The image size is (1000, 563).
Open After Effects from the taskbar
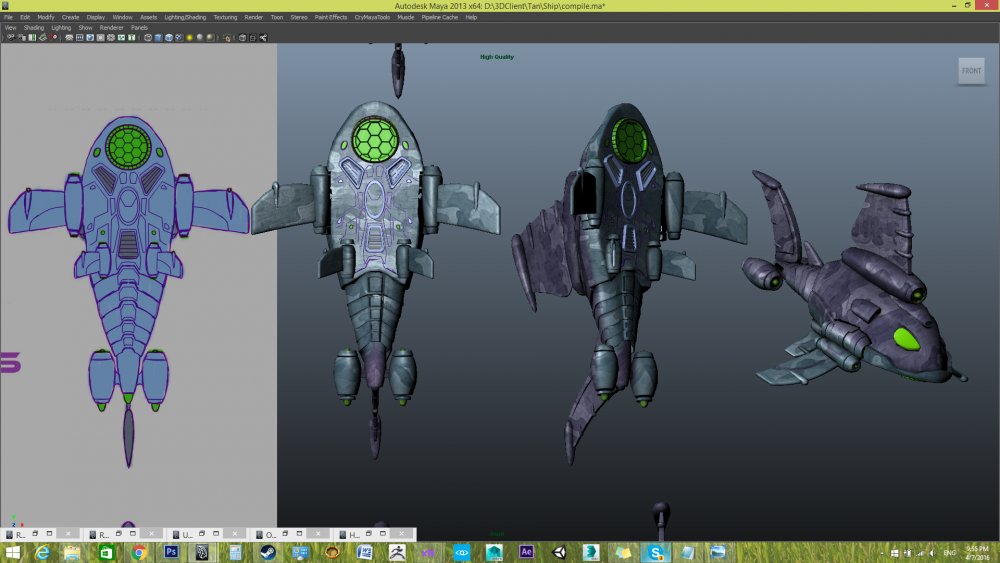tap(526, 552)
